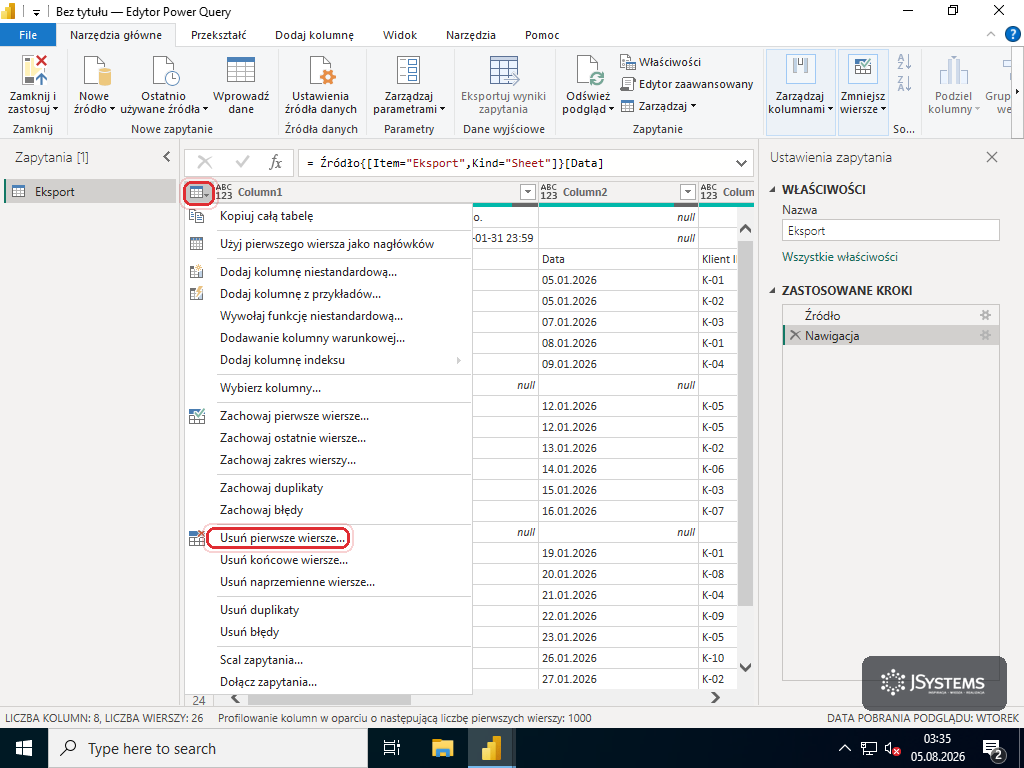Choose Kopiuj całą tabelę
1024x768 pixels.
pyautogui.click(x=328, y=216)
